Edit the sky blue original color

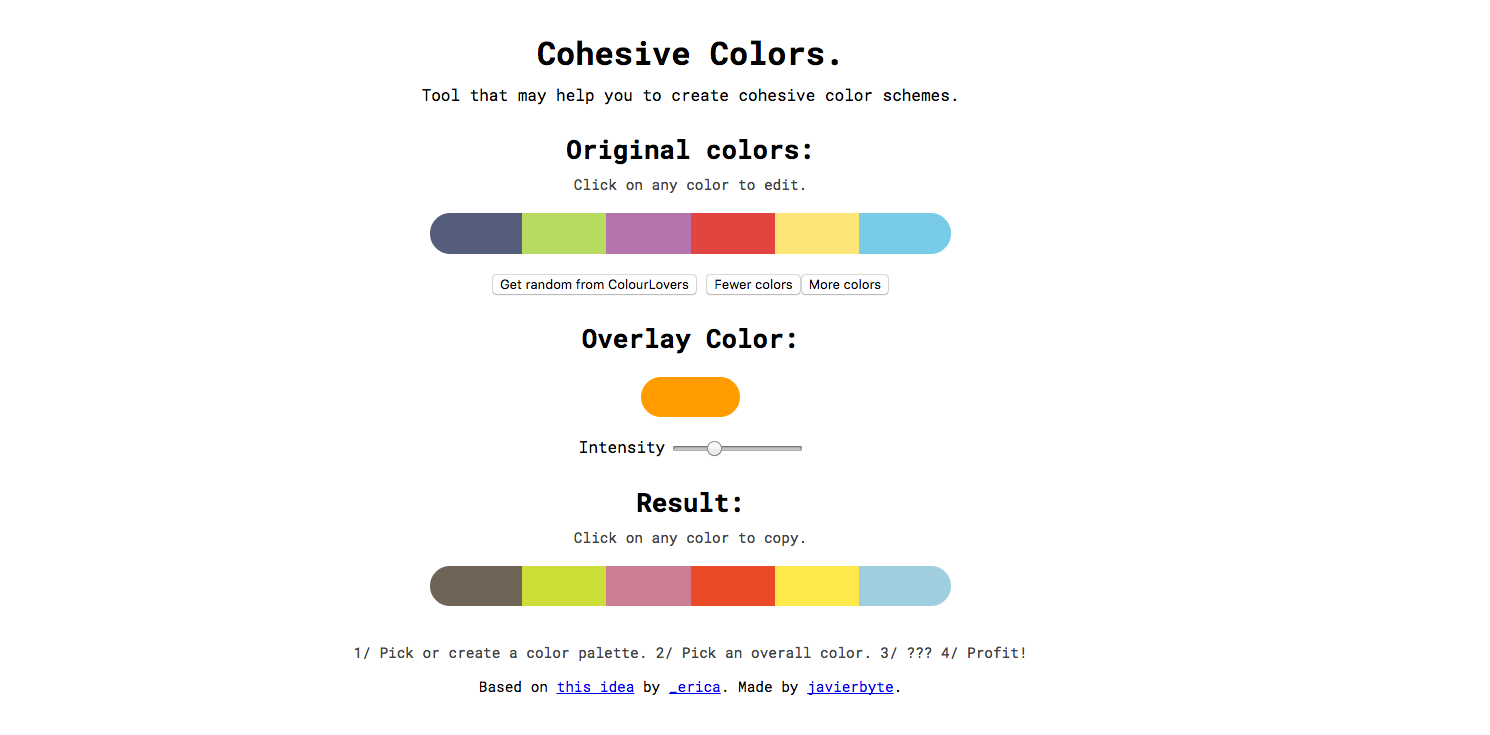[x=905, y=233]
